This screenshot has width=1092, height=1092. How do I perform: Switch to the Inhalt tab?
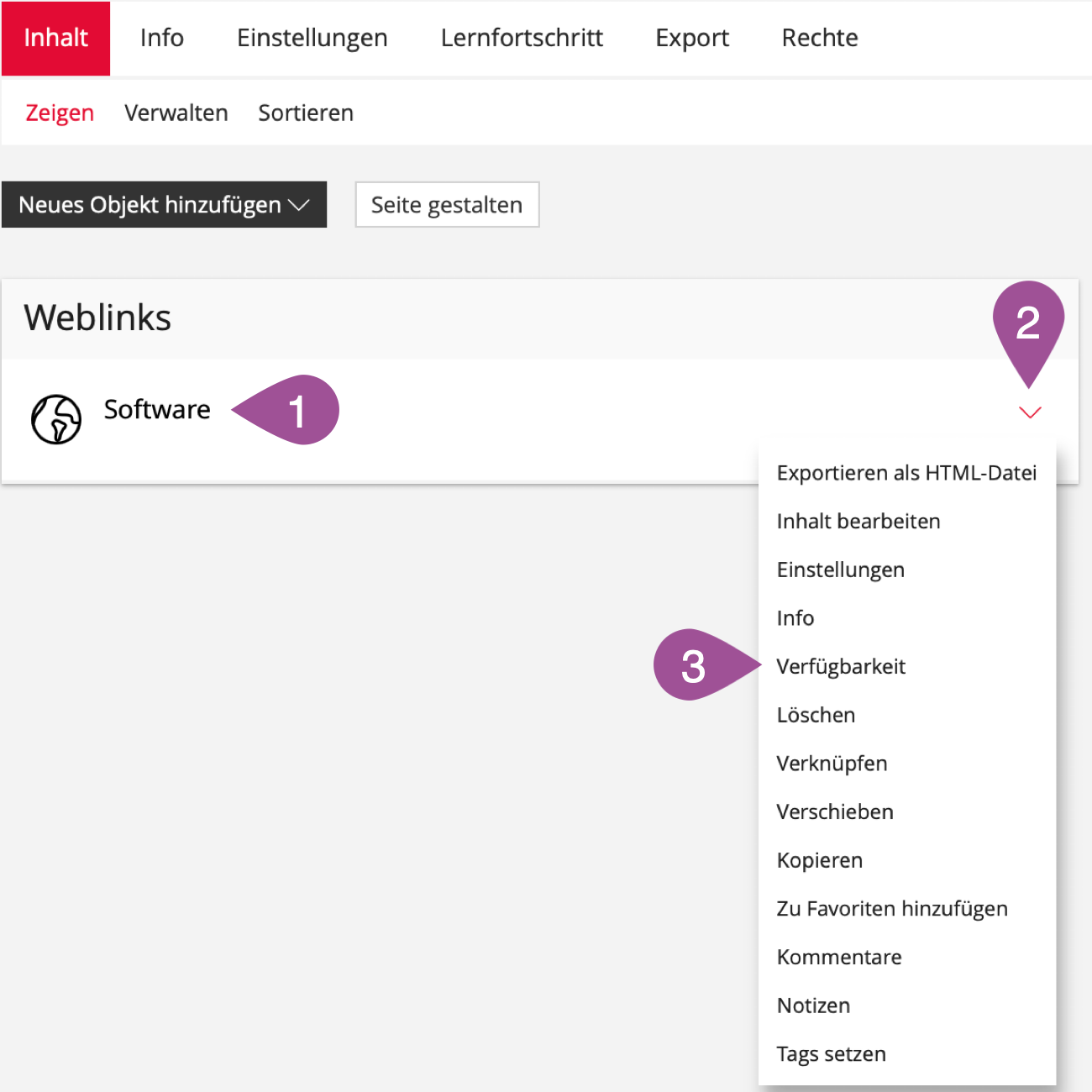pos(55,38)
